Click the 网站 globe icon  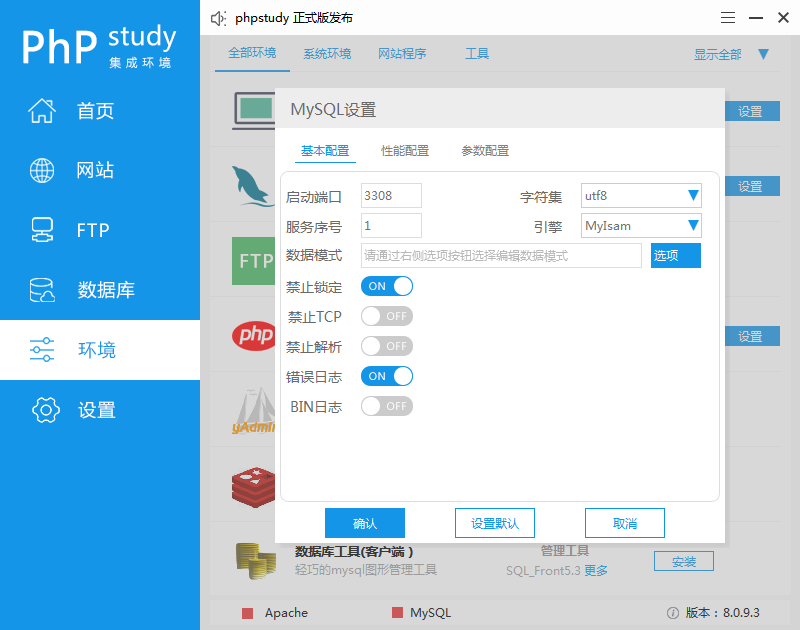42,170
